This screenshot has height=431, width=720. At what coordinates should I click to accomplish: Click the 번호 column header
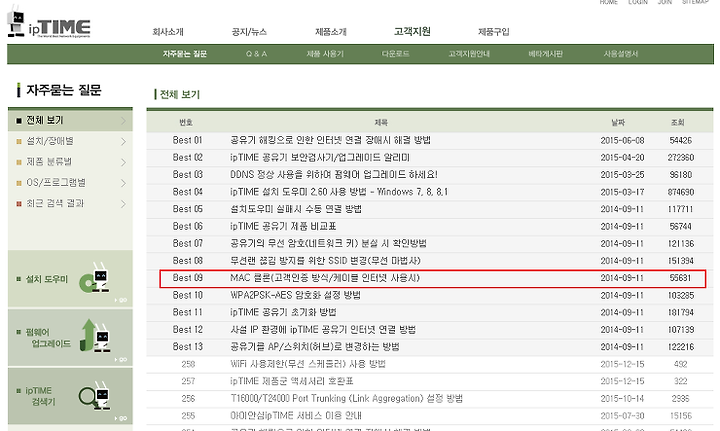(186, 123)
